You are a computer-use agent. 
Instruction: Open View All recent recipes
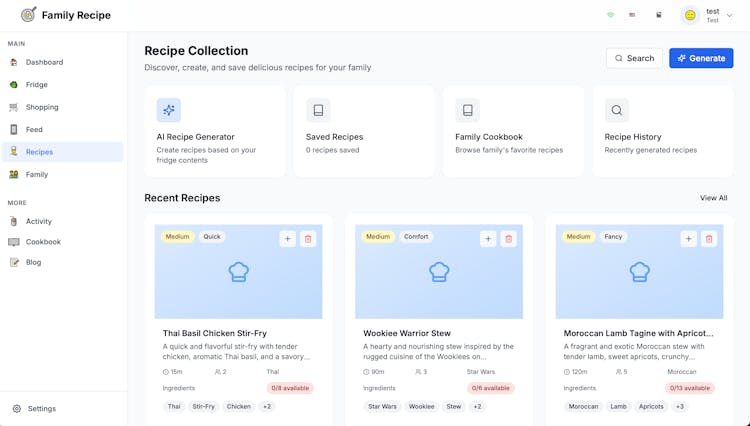pyautogui.click(x=713, y=198)
